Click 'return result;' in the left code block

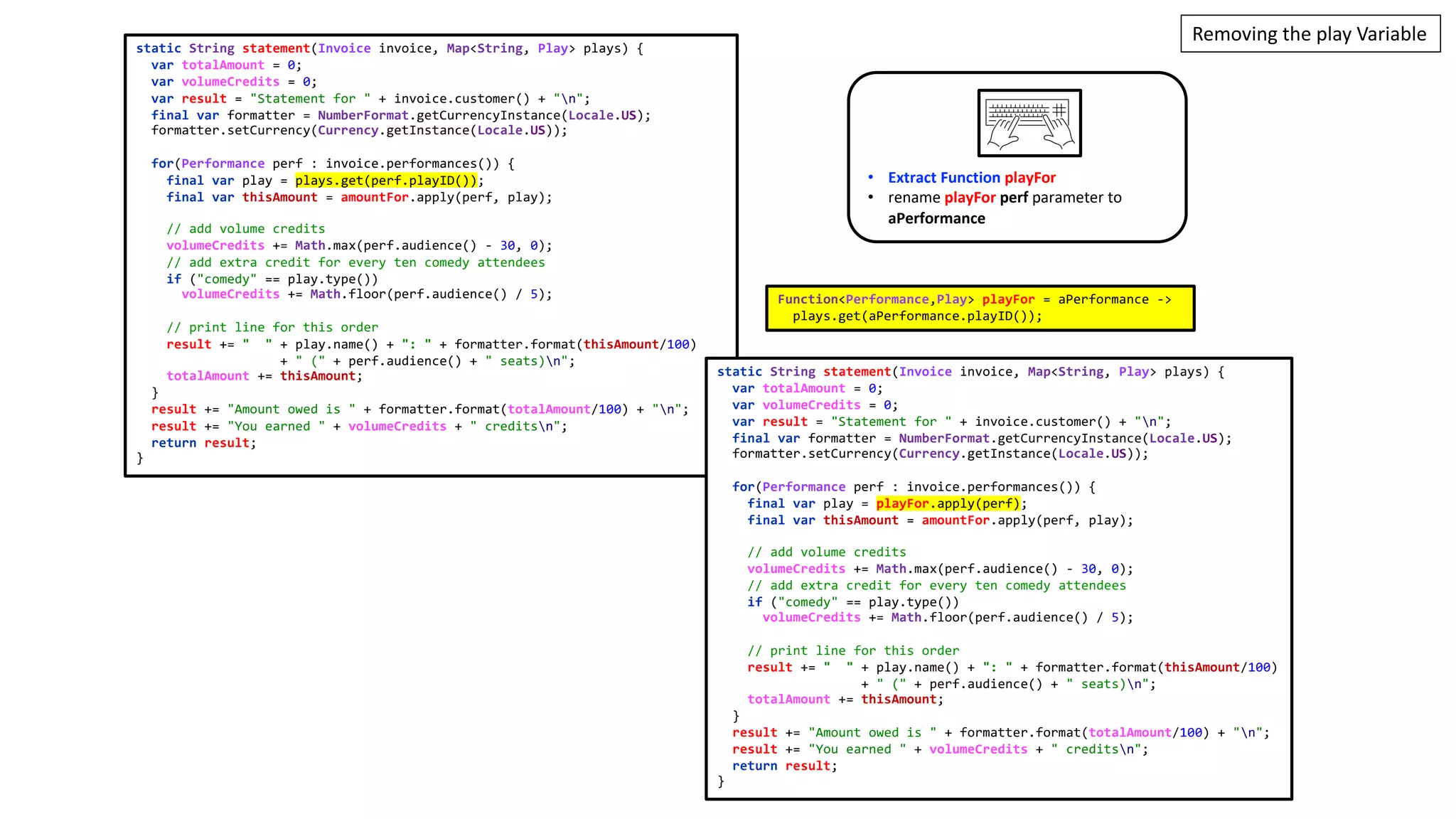tap(203, 443)
